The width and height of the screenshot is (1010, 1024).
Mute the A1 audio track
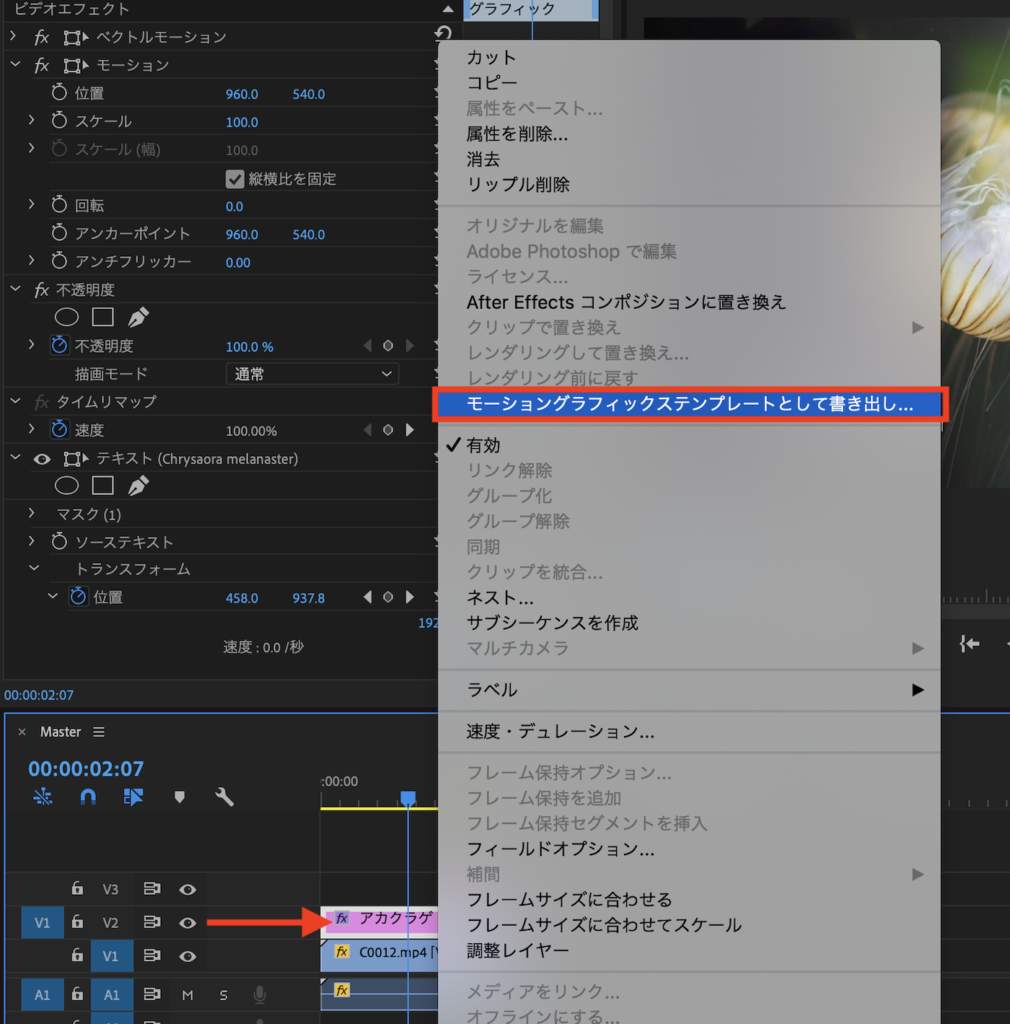[x=187, y=995]
